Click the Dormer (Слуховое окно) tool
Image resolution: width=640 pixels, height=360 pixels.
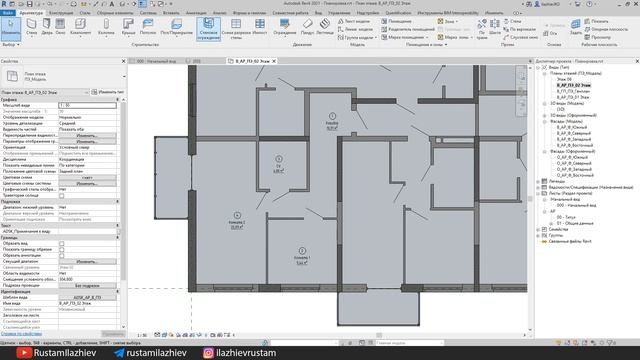coord(520,37)
